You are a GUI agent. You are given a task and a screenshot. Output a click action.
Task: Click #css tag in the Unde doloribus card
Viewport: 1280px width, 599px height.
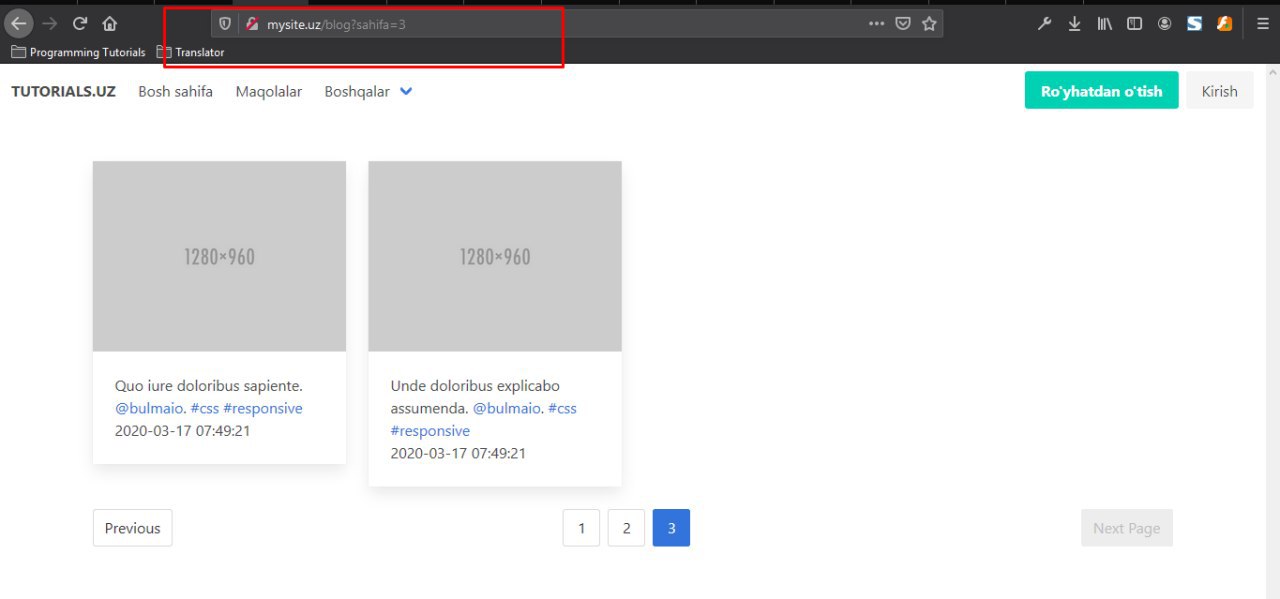pos(562,408)
